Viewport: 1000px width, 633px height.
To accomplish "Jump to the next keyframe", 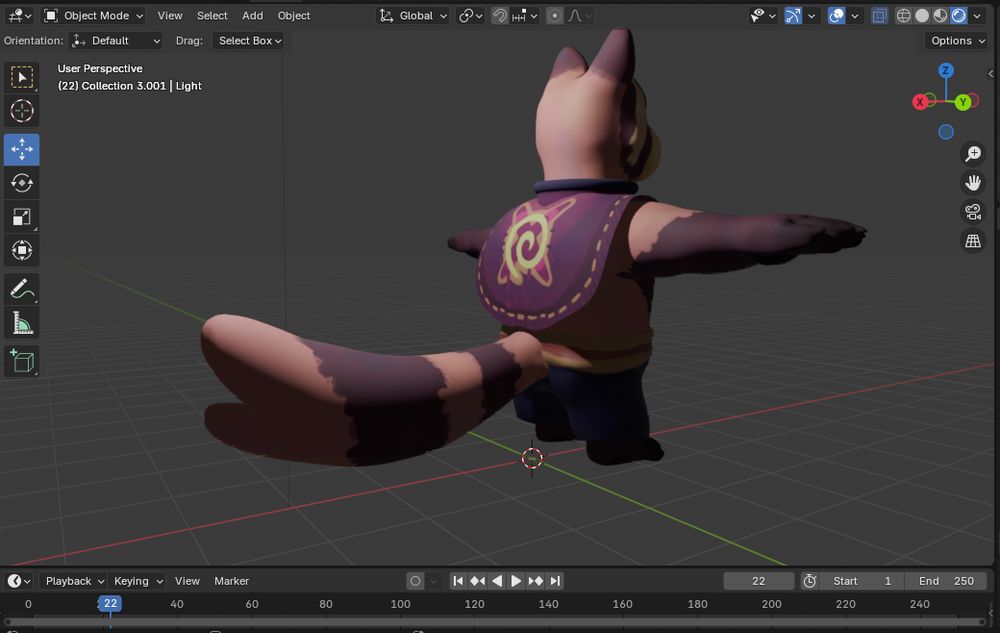I will click(536, 581).
